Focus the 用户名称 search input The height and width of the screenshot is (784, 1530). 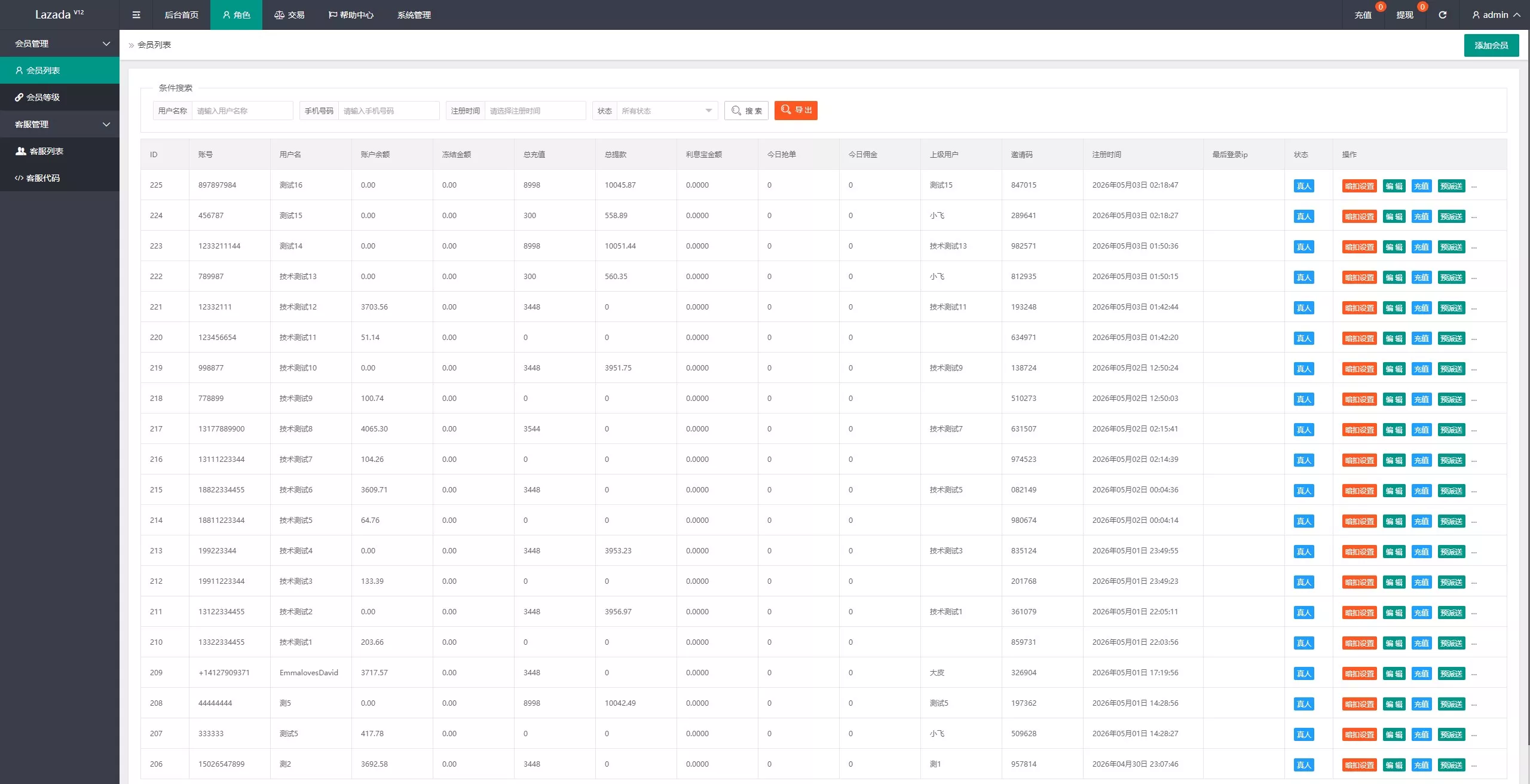pos(242,111)
